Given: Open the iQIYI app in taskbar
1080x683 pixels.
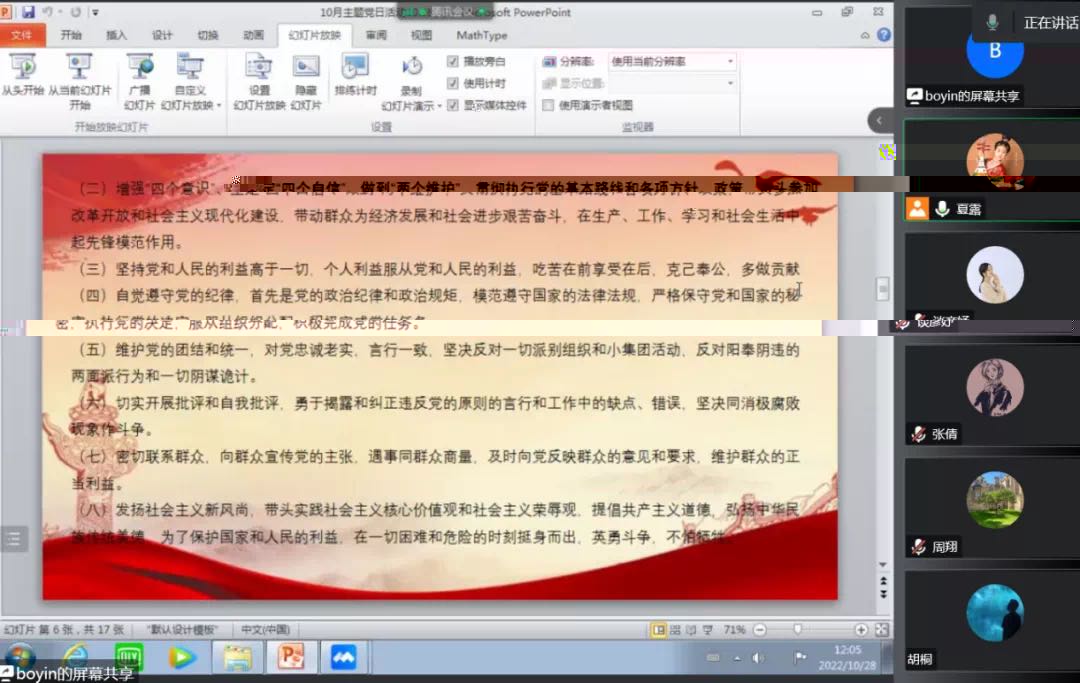Looking at the screenshot, I should [129, 658].
